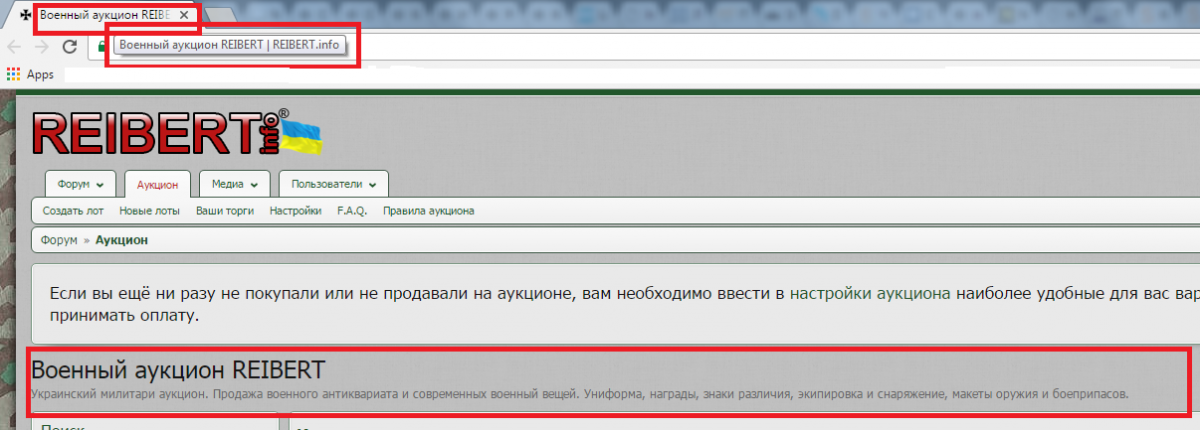Select Создать лот in the submenu
The width and height of the screenshot is (1200, 430).
tap(72, 211)
